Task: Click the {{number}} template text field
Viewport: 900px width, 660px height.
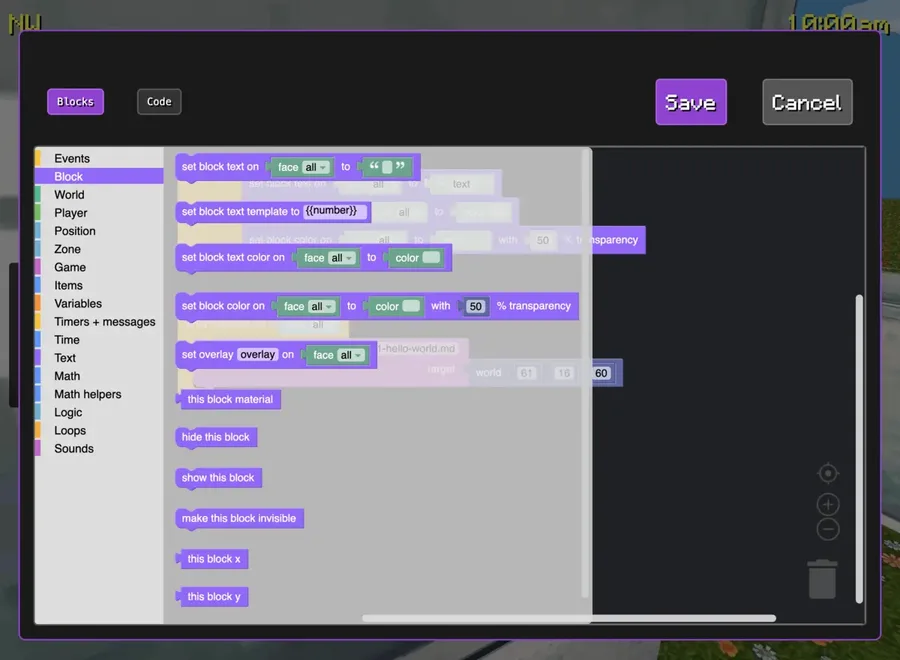Action: (x=334, y=211)
